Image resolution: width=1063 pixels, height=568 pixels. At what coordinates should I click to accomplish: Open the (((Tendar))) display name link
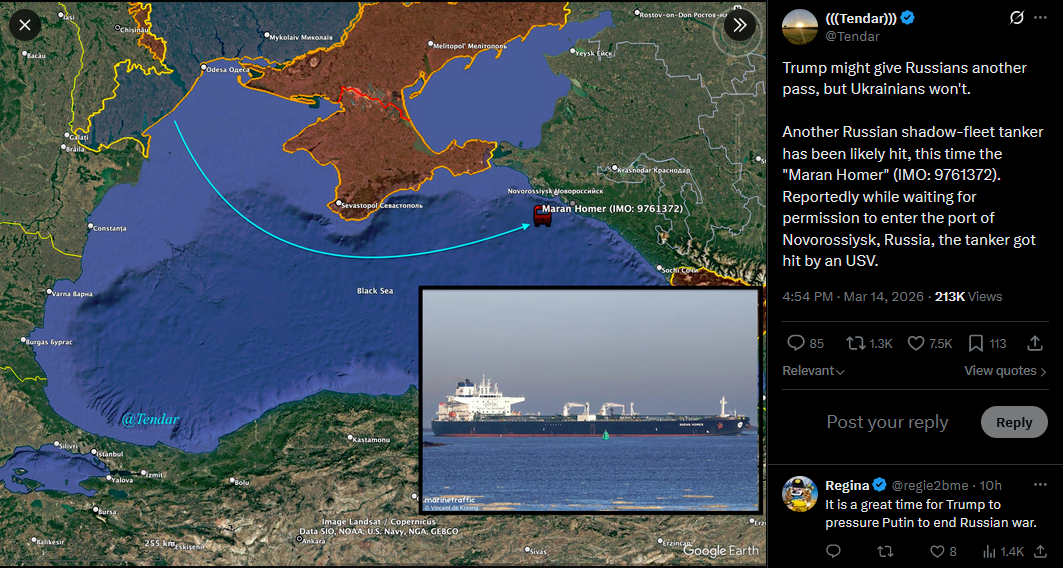(861, 18)
